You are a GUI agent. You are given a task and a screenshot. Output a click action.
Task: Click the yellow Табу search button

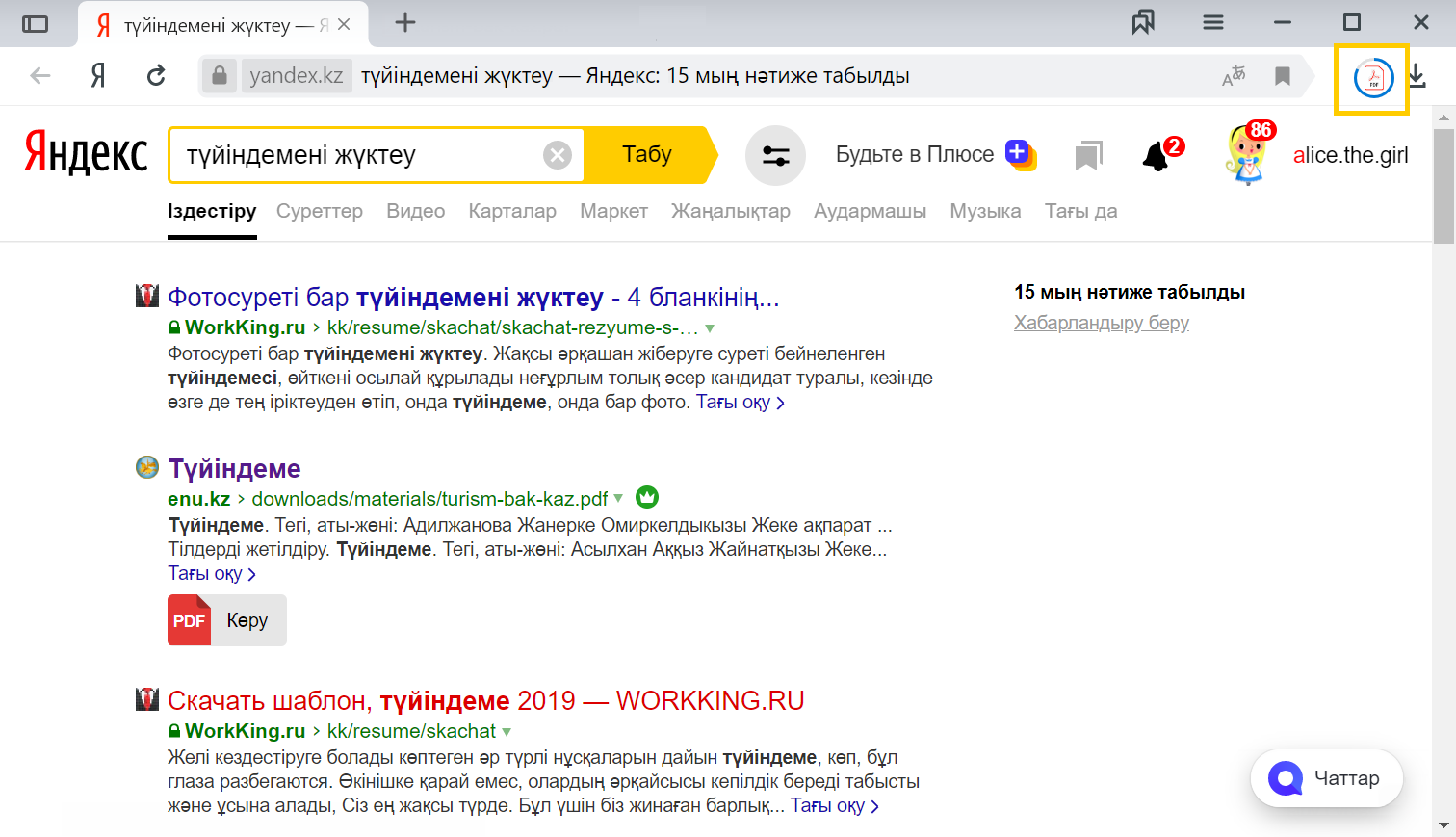pyautogui.click(x=649, y=155)
